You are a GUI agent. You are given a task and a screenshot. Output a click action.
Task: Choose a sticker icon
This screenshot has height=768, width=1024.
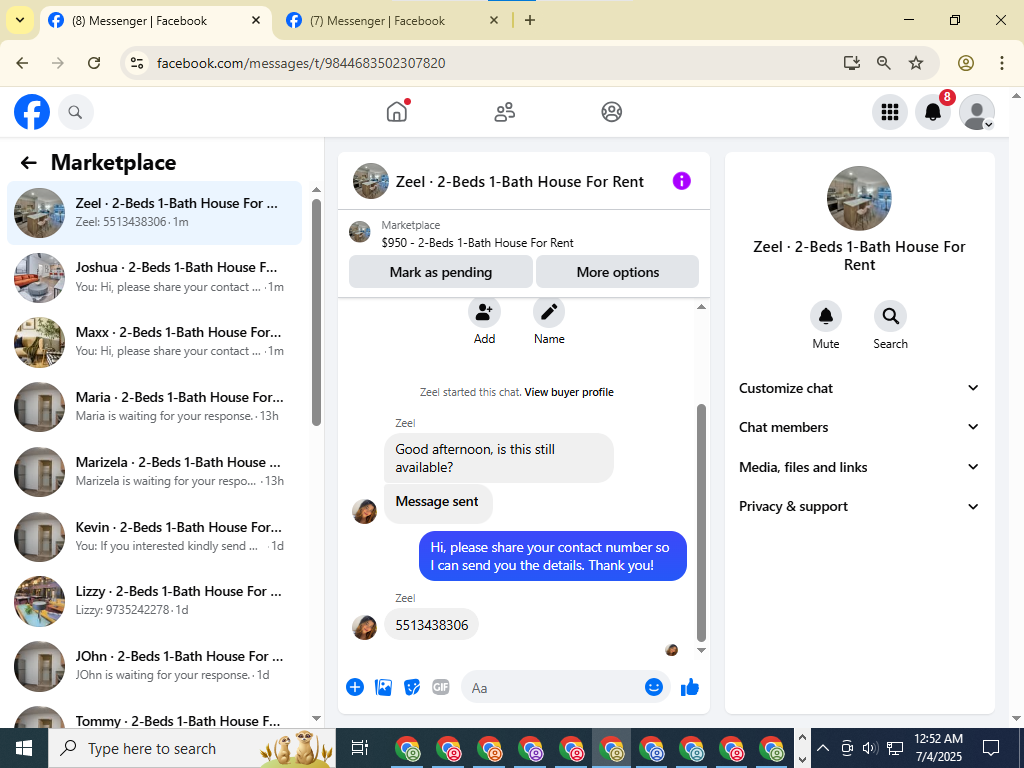point(412,687)
